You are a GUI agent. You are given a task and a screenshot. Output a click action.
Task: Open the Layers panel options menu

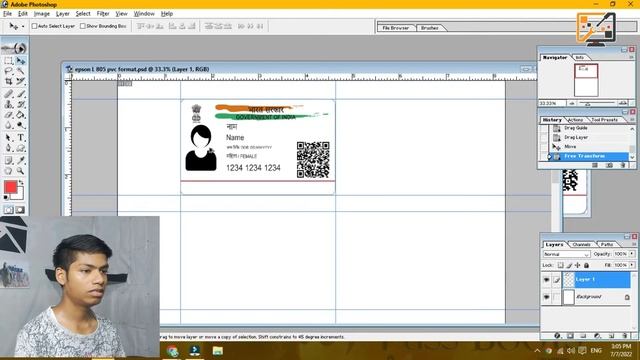[634, 244]
